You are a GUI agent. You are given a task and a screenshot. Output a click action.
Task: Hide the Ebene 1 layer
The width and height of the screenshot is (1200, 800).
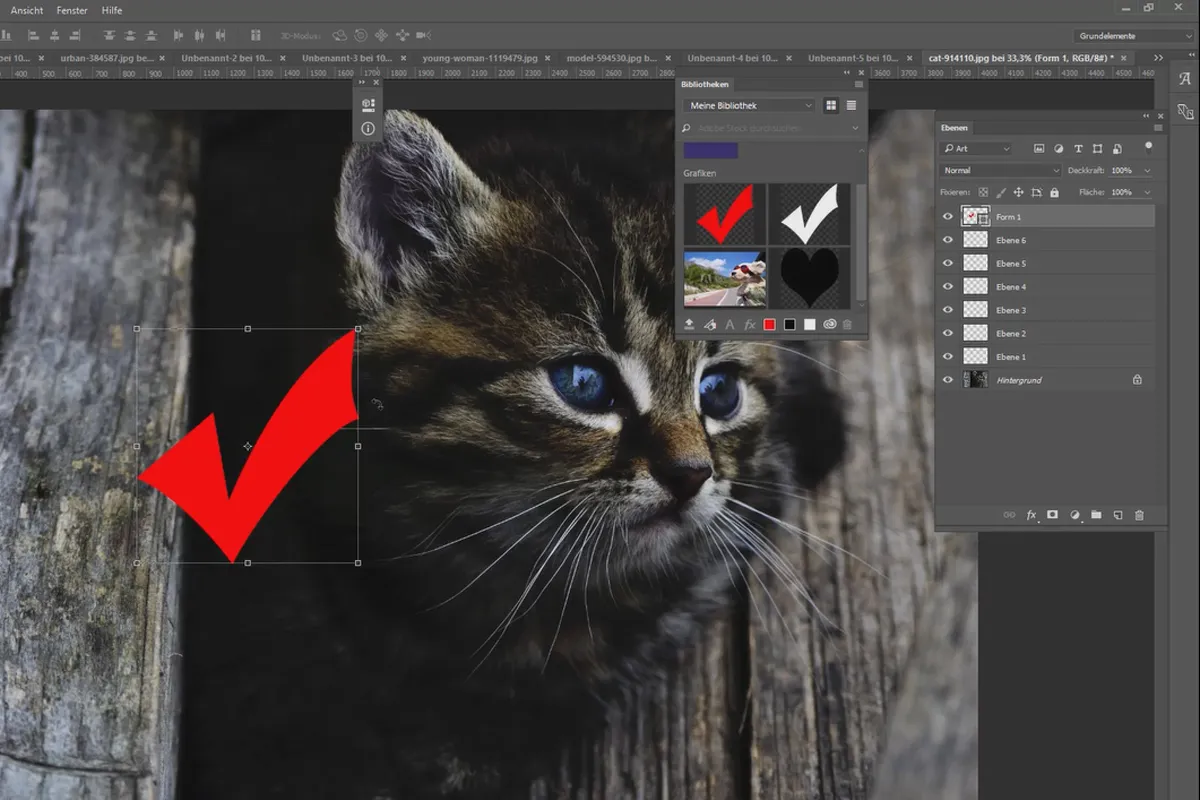click(x=948, y=356)
